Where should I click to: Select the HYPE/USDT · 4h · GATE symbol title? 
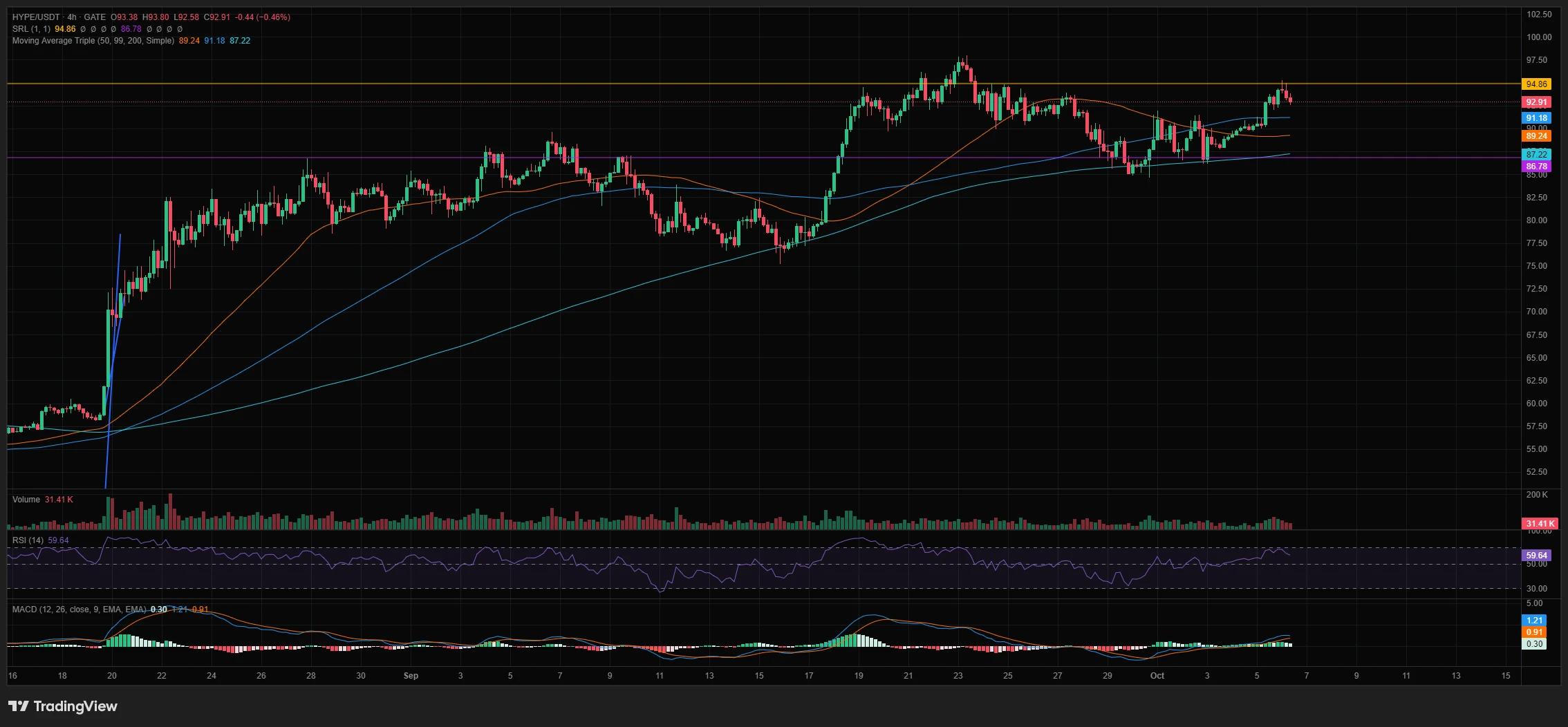coord(59,17)
